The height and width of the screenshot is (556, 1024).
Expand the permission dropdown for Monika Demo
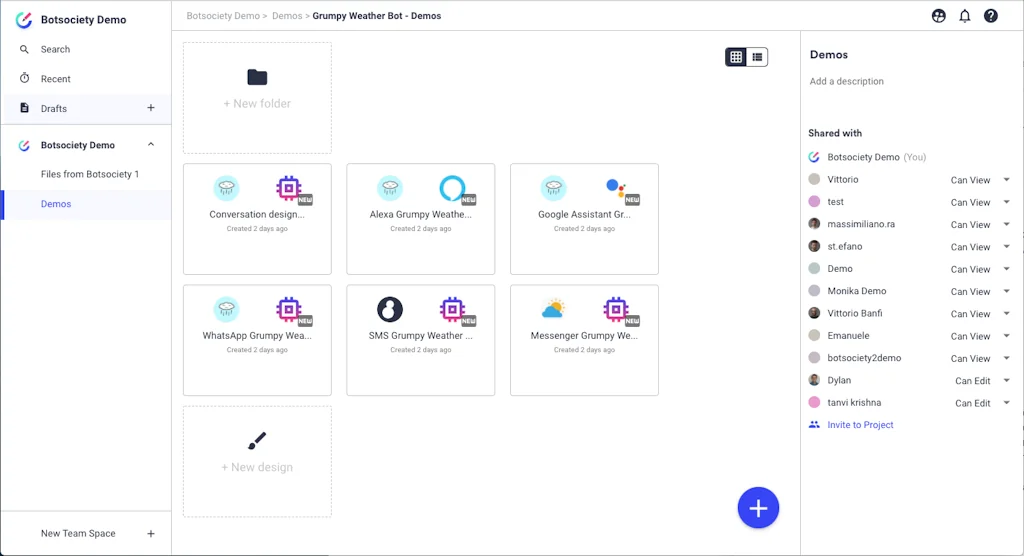tap(1006, 292)
